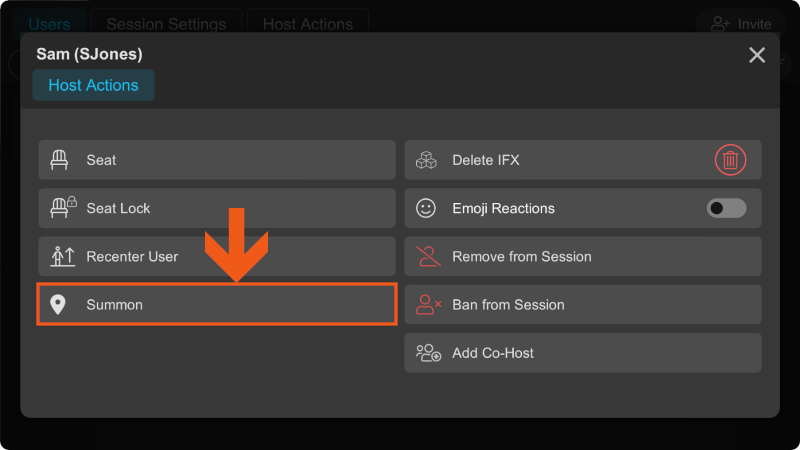Summon user Sam to your location
The width and height of the screenshot is (800, 450).
click(217, 305)
